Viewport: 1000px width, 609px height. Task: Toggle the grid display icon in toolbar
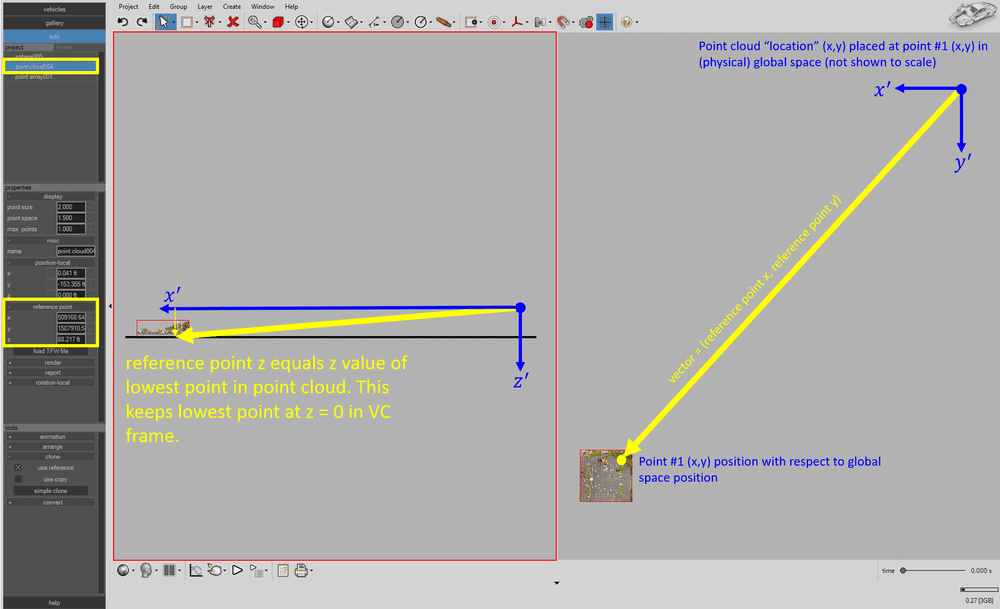point(604,21)
